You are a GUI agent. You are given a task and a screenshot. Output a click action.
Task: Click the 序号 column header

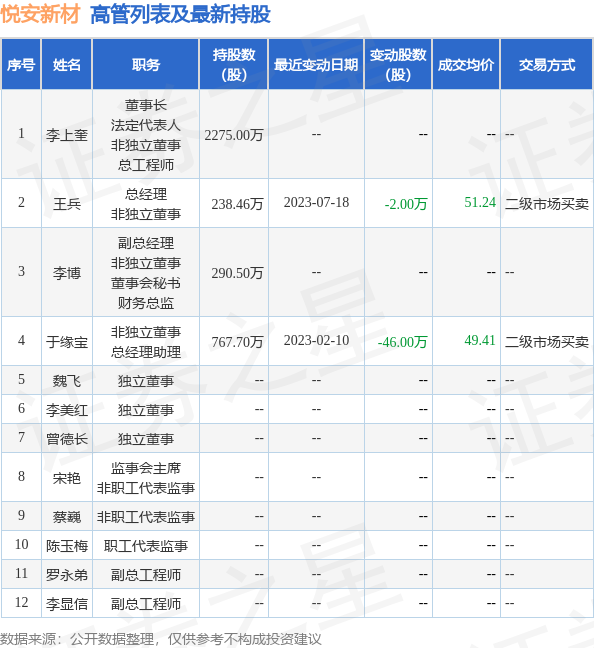tap(21, 65)
